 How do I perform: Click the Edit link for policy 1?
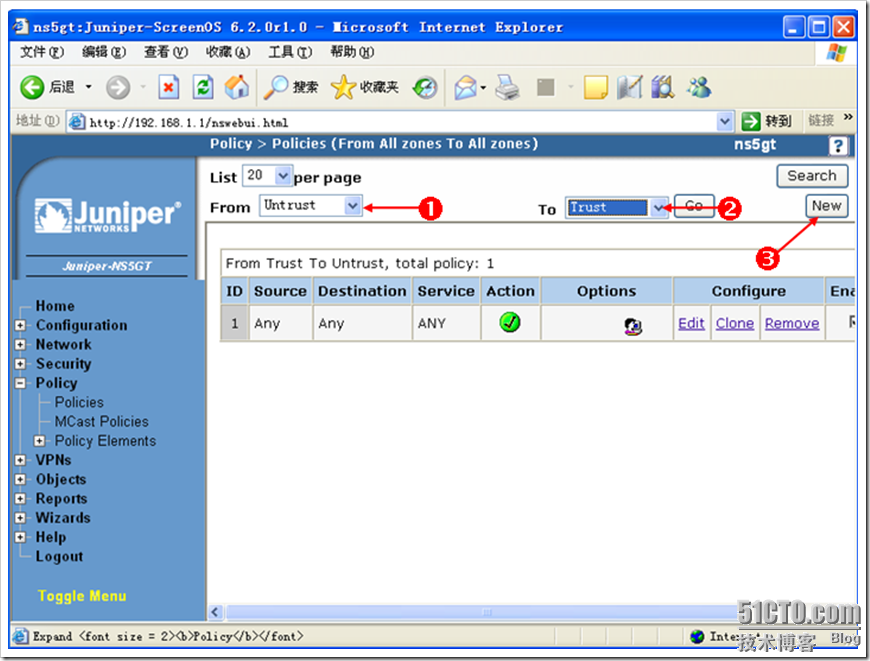691,324
